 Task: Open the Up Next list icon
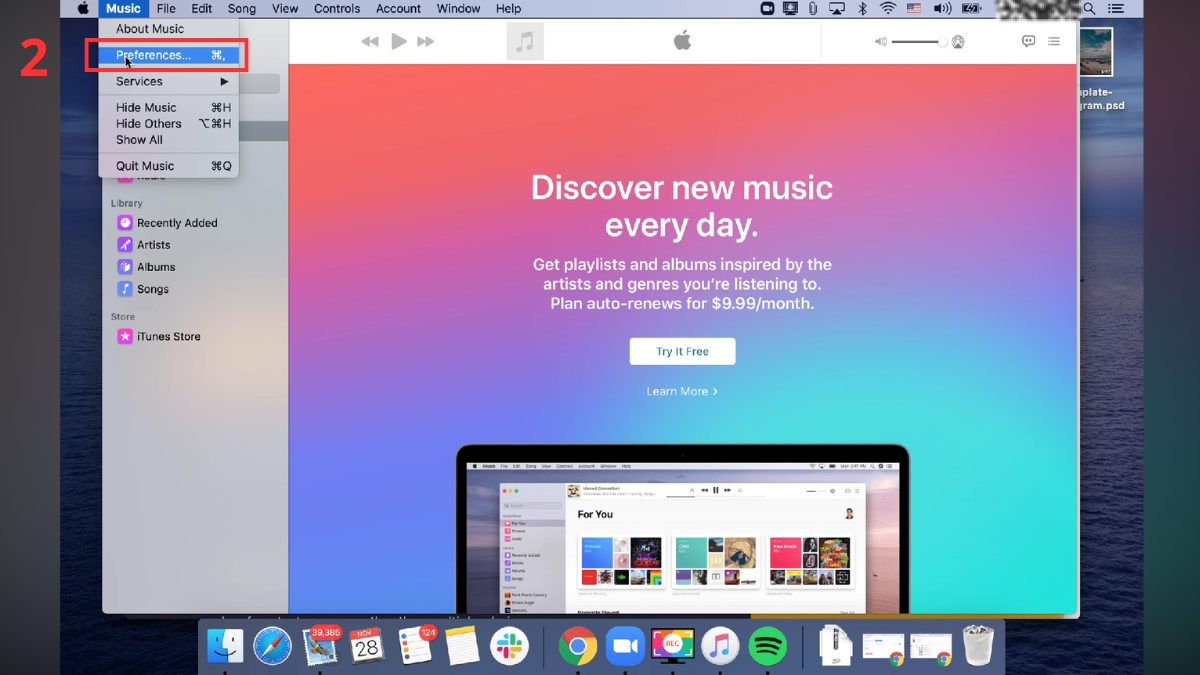coord(1053,42)
